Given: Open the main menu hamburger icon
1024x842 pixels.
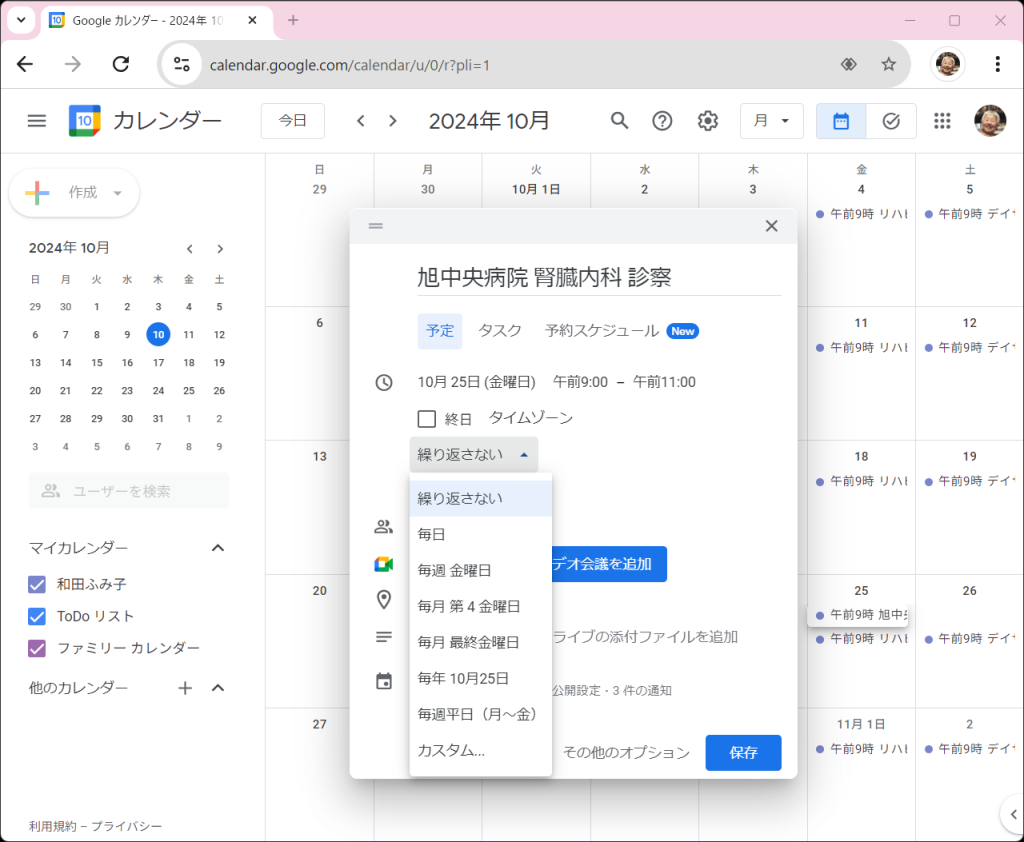Looking at the screenshot, I should pyautogui.click(x=37, y=121).
